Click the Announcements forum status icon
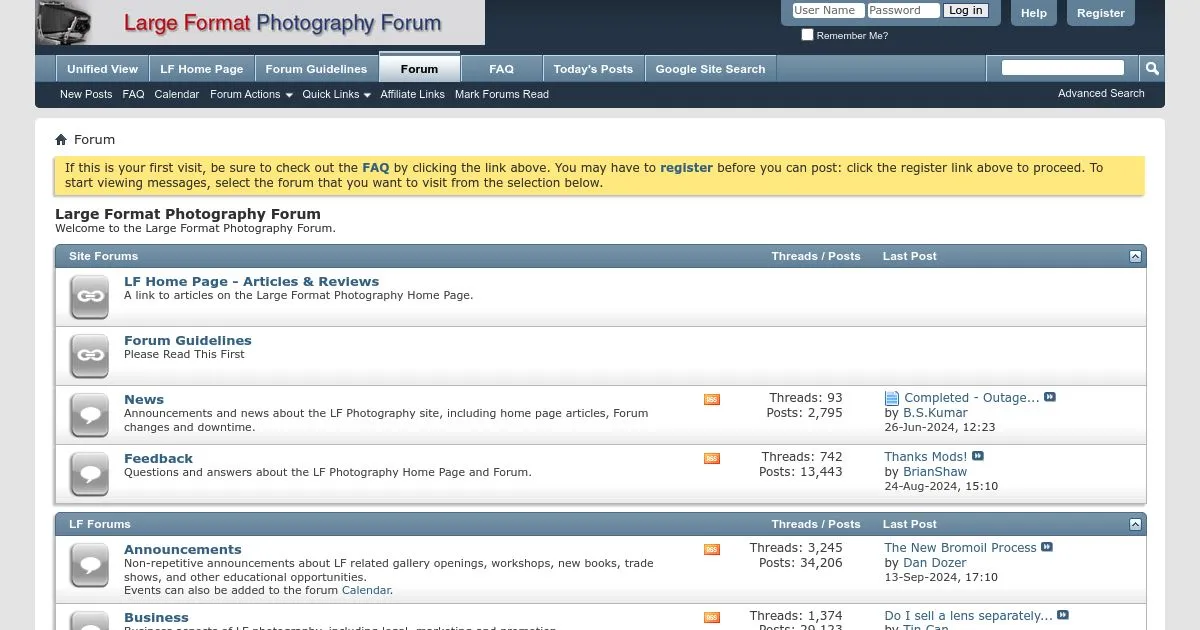This screenshot has width=1200, height=630. (x=90, y=565)
